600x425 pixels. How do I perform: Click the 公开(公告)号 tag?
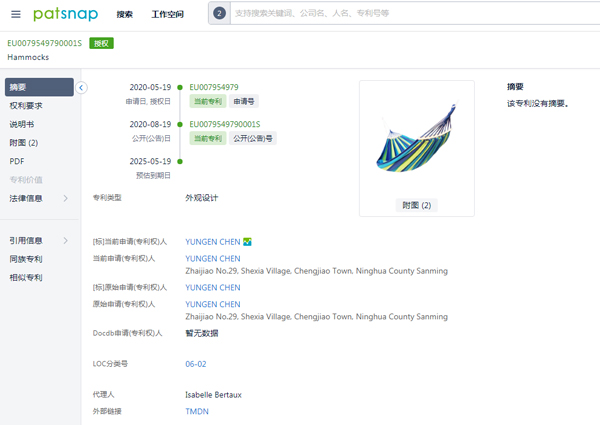(x=253, y=138)
